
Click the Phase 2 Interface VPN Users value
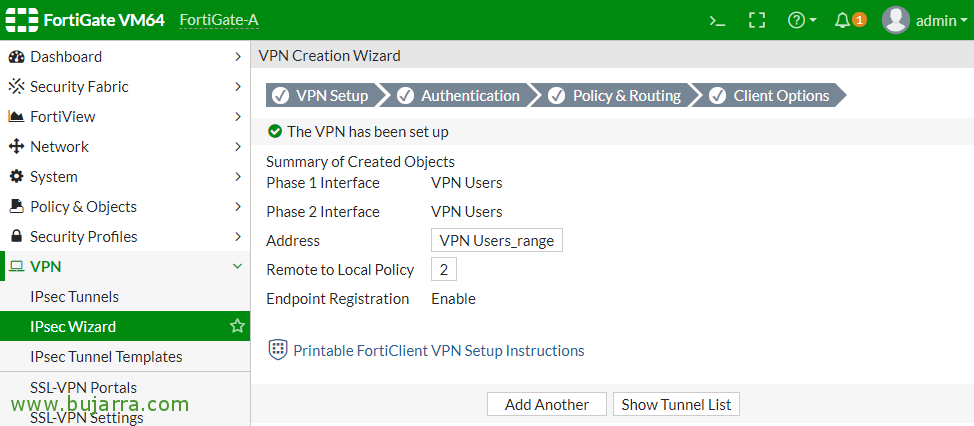[467, 212]
